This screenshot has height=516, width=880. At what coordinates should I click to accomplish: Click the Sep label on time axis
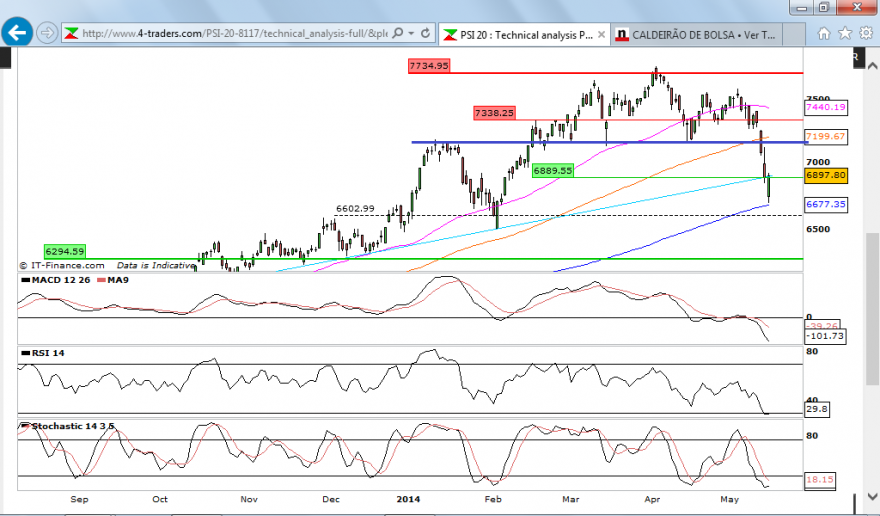click(79, 499)
